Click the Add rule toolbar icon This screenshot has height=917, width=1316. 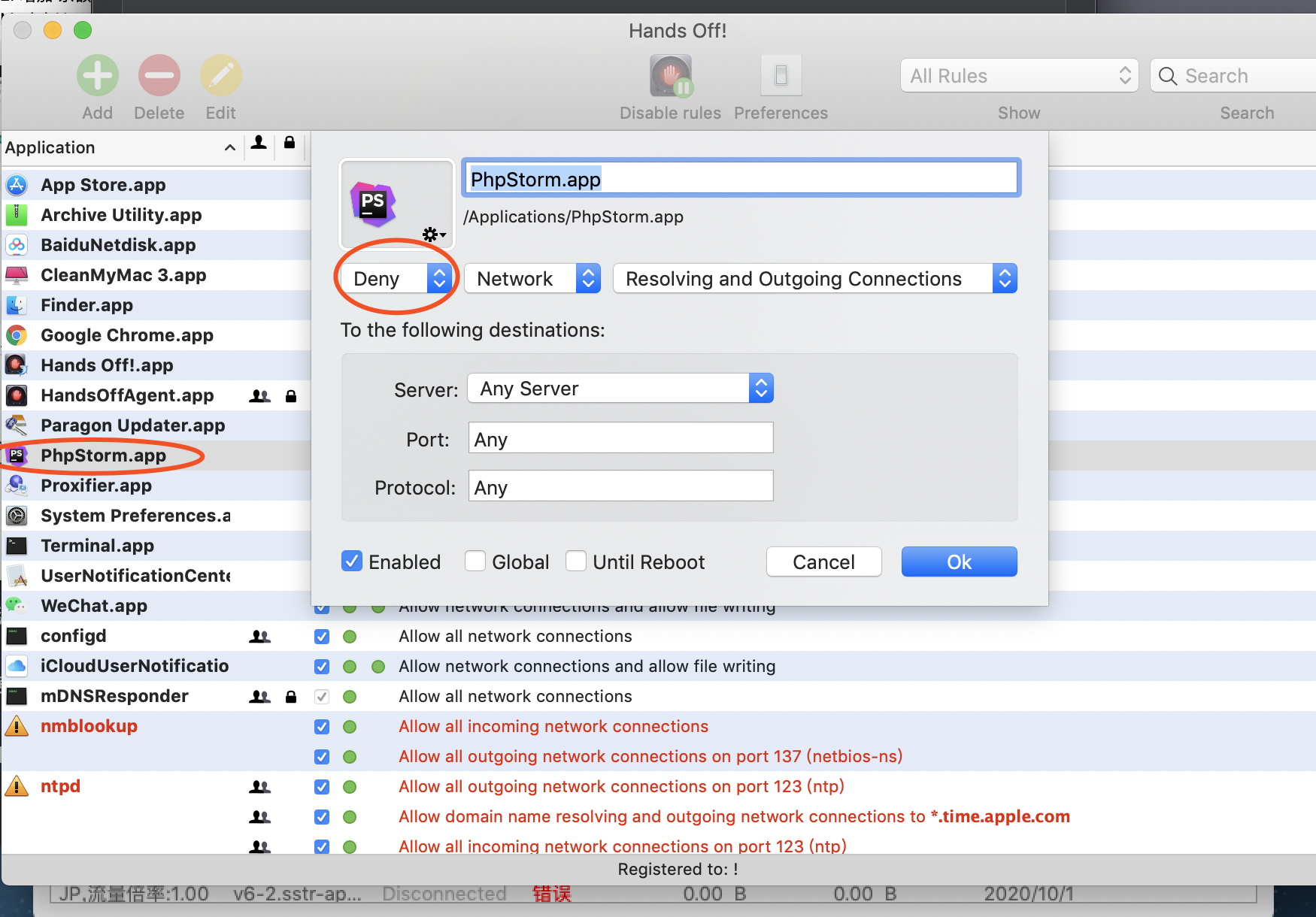pos(98,75)
